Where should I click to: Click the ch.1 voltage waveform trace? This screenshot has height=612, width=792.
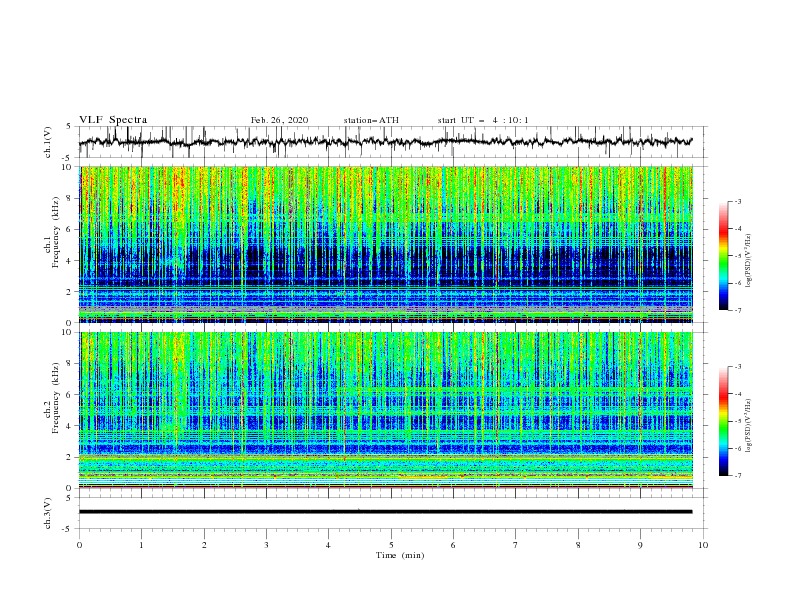[385, 142]
